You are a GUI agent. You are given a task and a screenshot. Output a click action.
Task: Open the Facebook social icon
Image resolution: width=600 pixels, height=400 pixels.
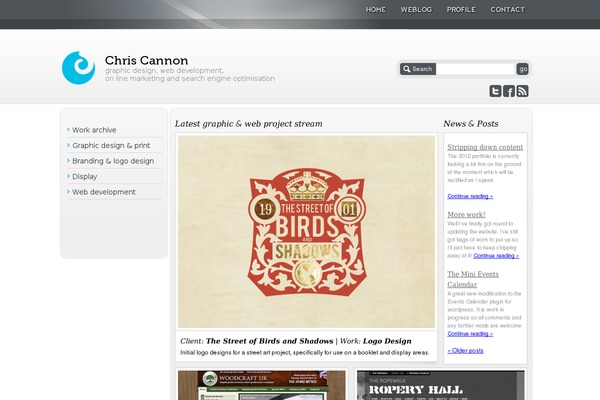(x=509, y=91)
